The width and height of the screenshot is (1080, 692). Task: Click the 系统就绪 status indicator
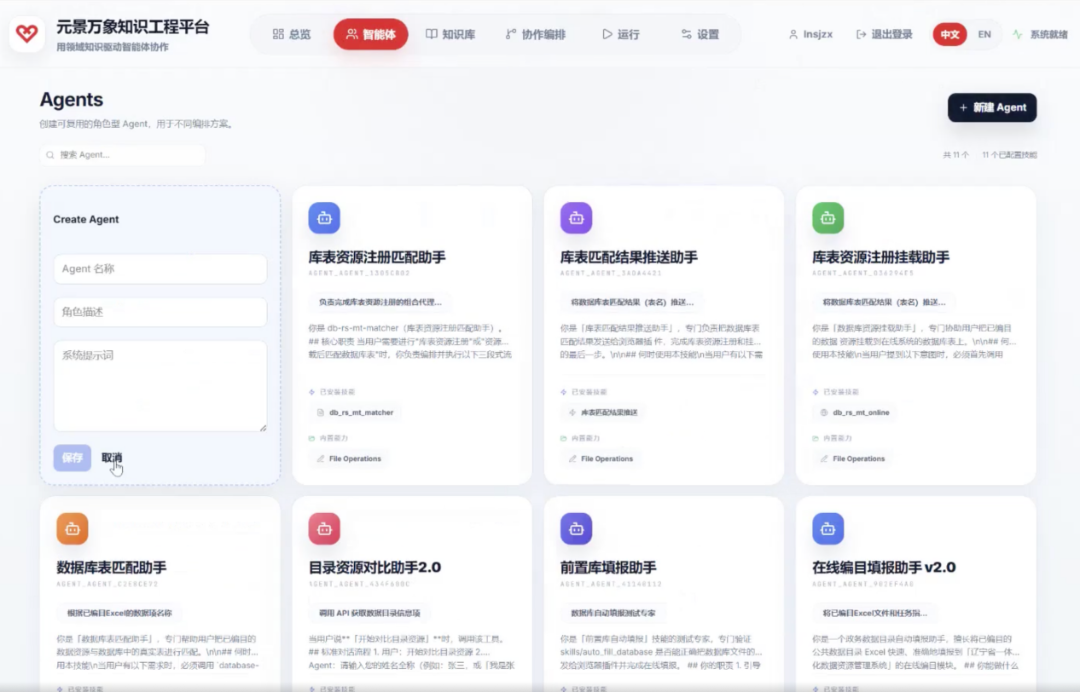point(1040,34)
